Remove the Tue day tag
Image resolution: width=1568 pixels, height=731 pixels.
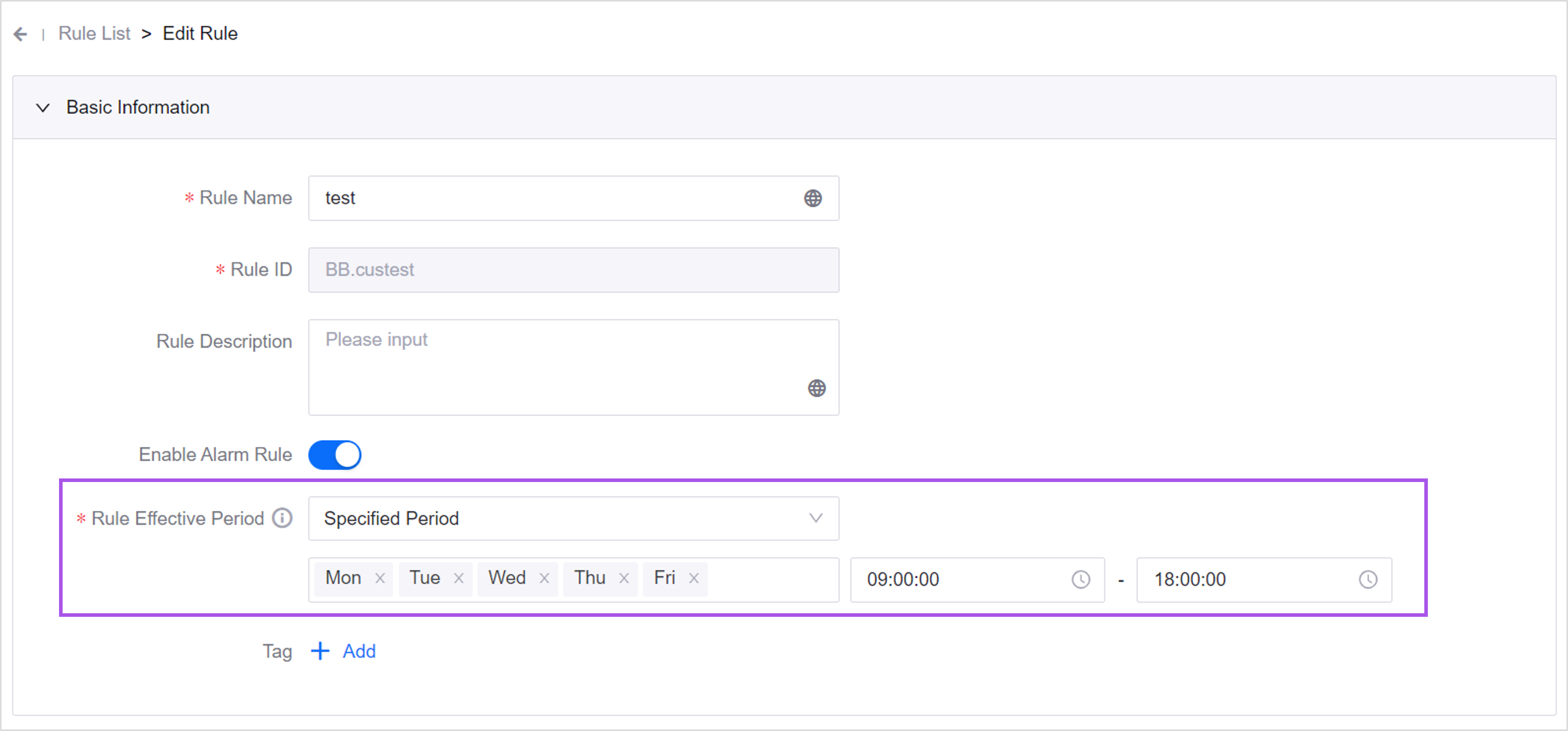459,578
